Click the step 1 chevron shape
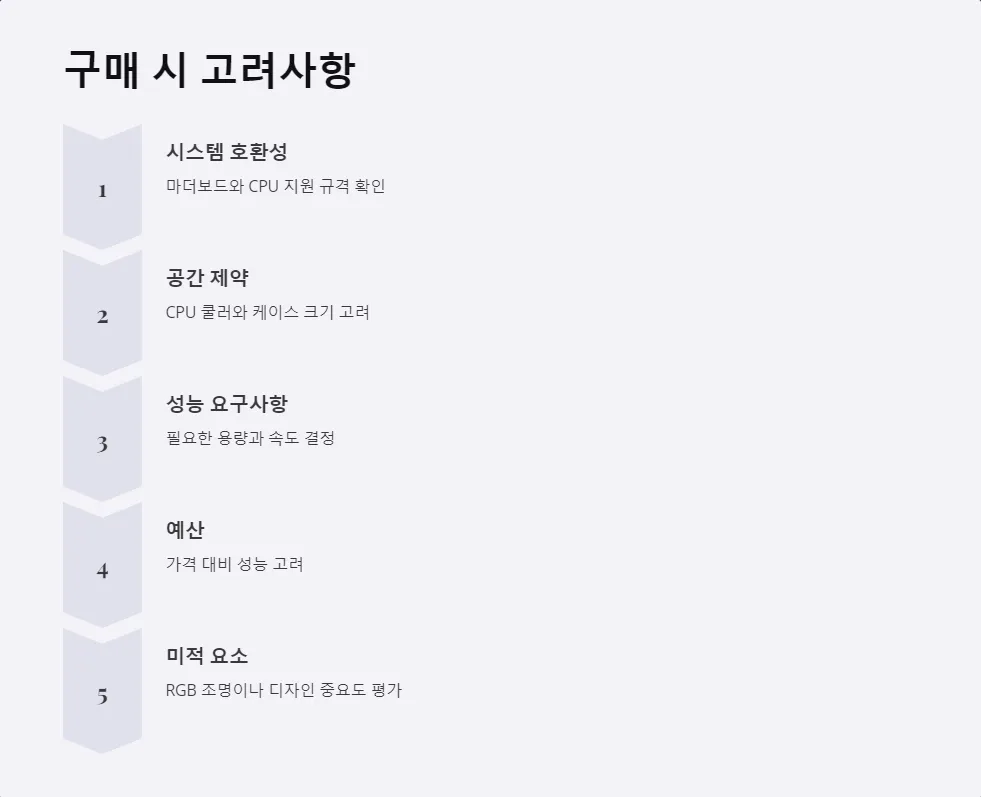The width and height of the screenshot is (981, 797). (x=102, y=187)
